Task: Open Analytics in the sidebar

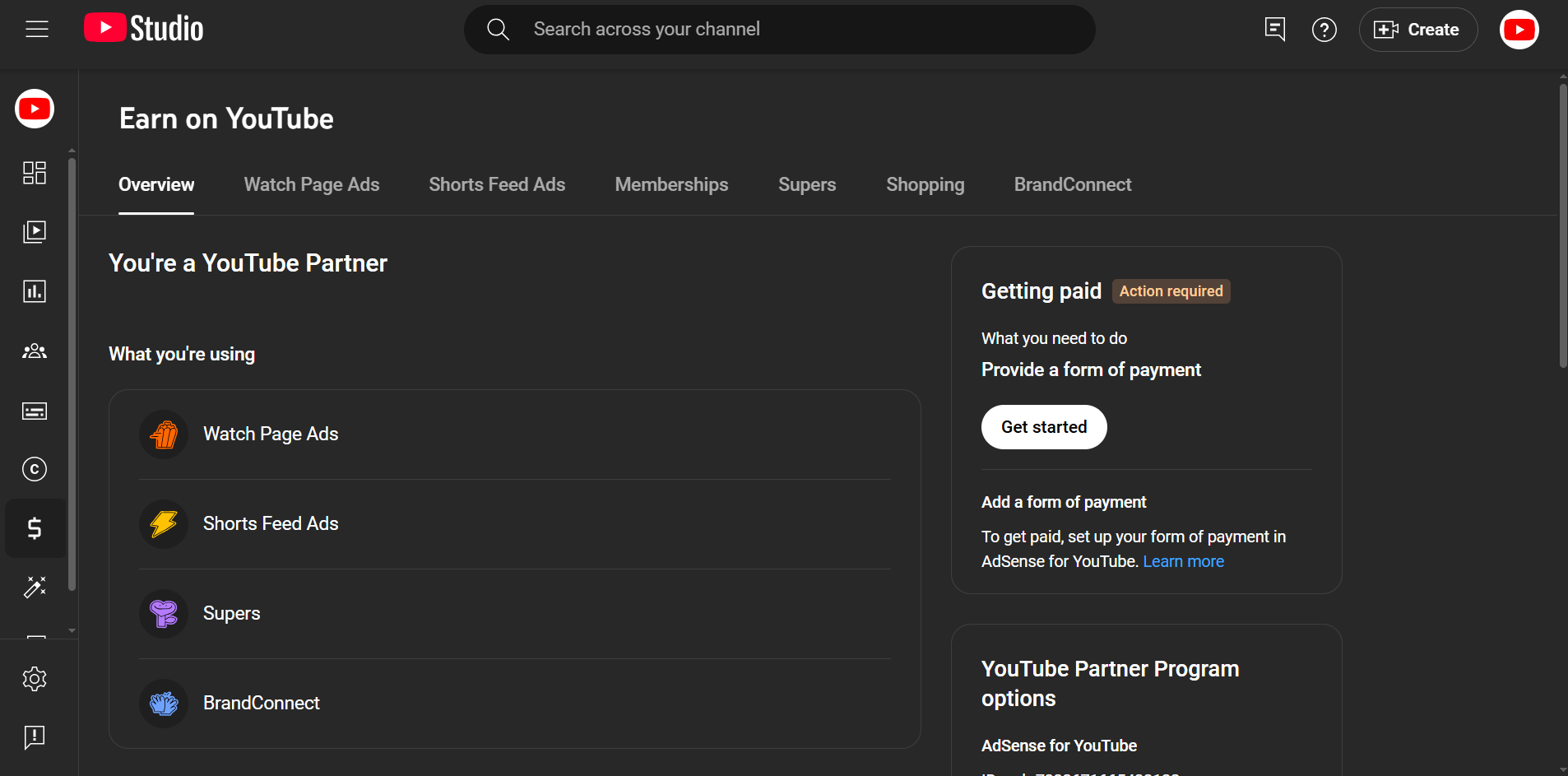Action: (x=35, y=291)
